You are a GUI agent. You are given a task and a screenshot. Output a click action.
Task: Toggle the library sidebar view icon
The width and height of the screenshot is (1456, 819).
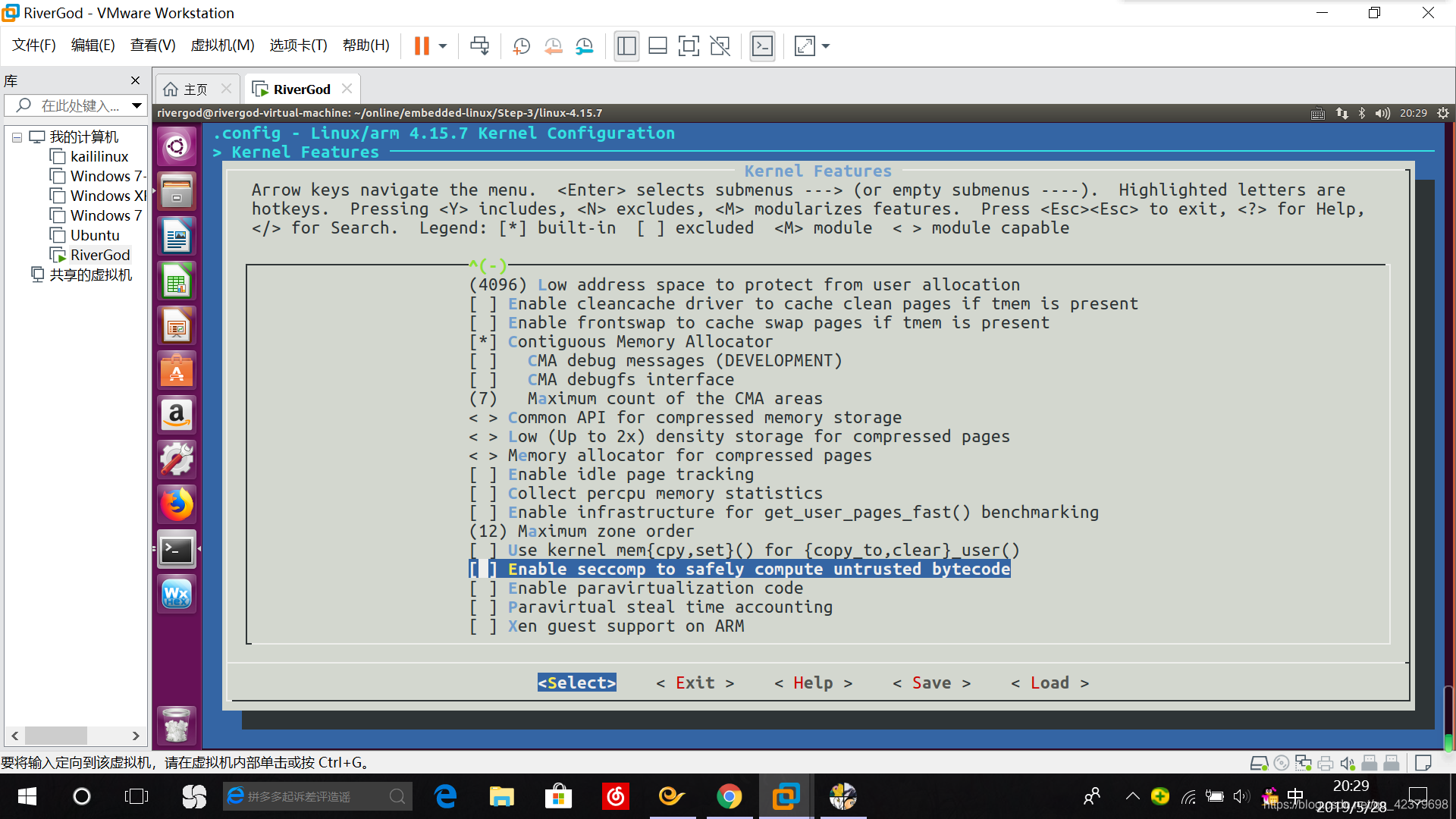click(626, 46)
